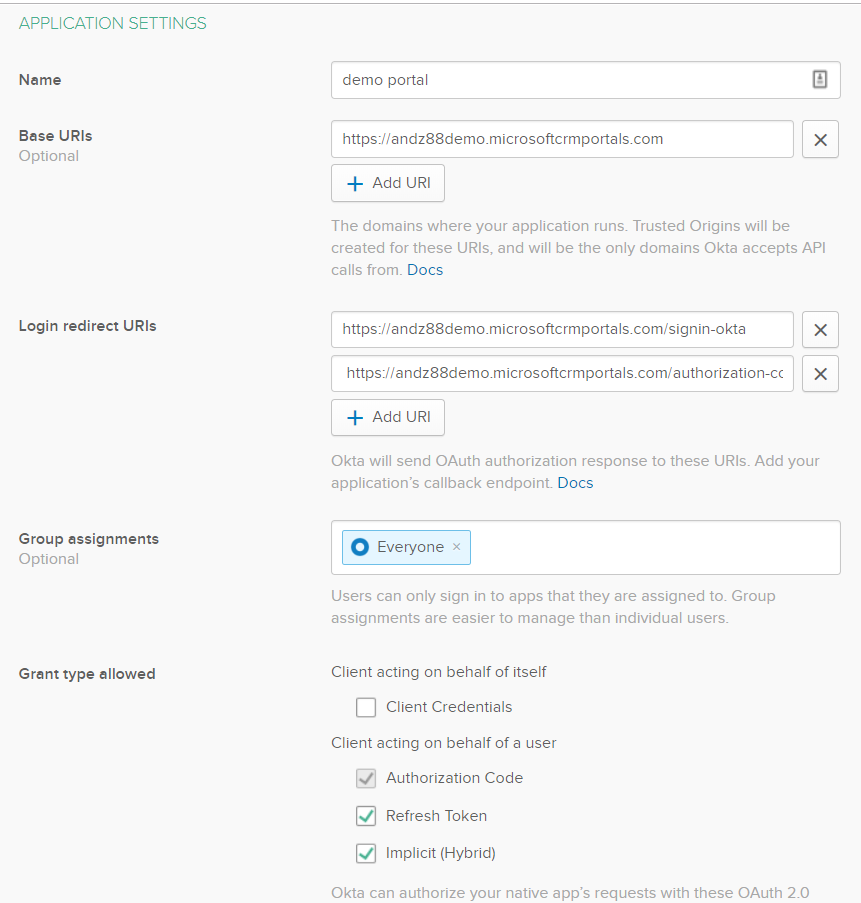Uncheck the Refresh Token option
Image resolution: width=861 pixels, height=903 pixels.
(x=366, y=816)
